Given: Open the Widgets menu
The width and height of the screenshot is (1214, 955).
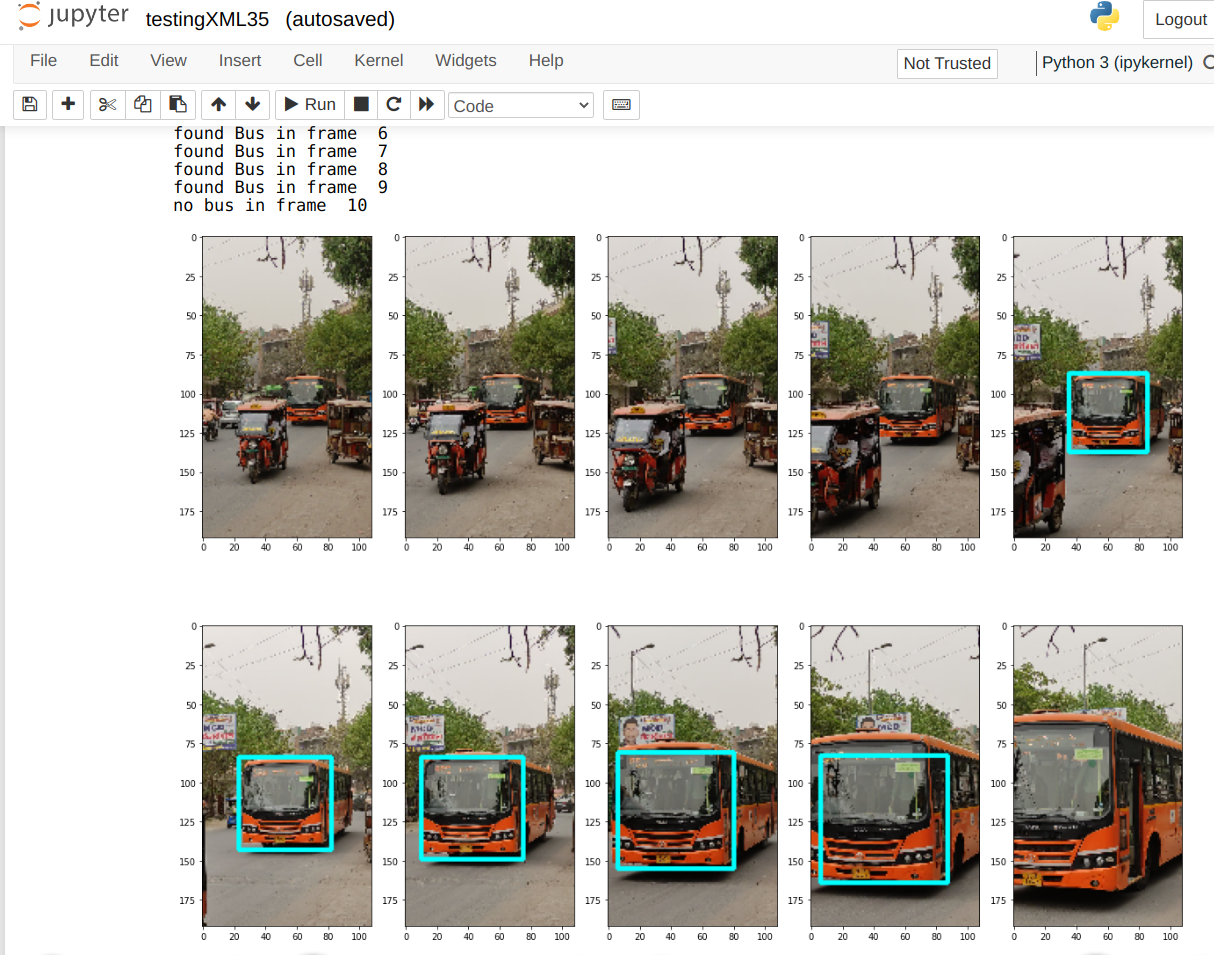Looking at the screenshot, I should click(465, 60).
